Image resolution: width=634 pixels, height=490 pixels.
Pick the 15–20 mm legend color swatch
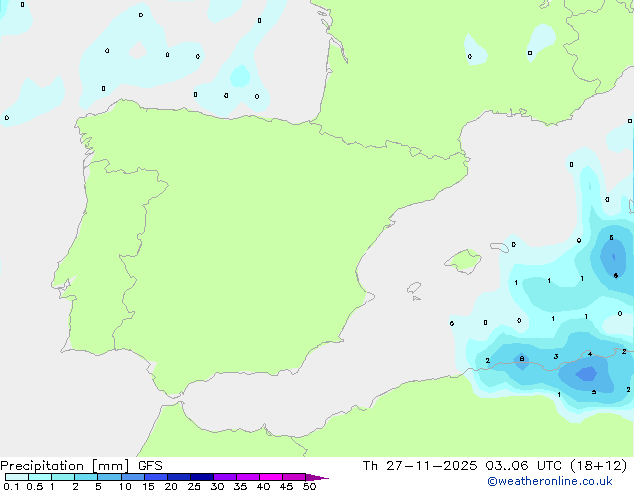(156, 477)
